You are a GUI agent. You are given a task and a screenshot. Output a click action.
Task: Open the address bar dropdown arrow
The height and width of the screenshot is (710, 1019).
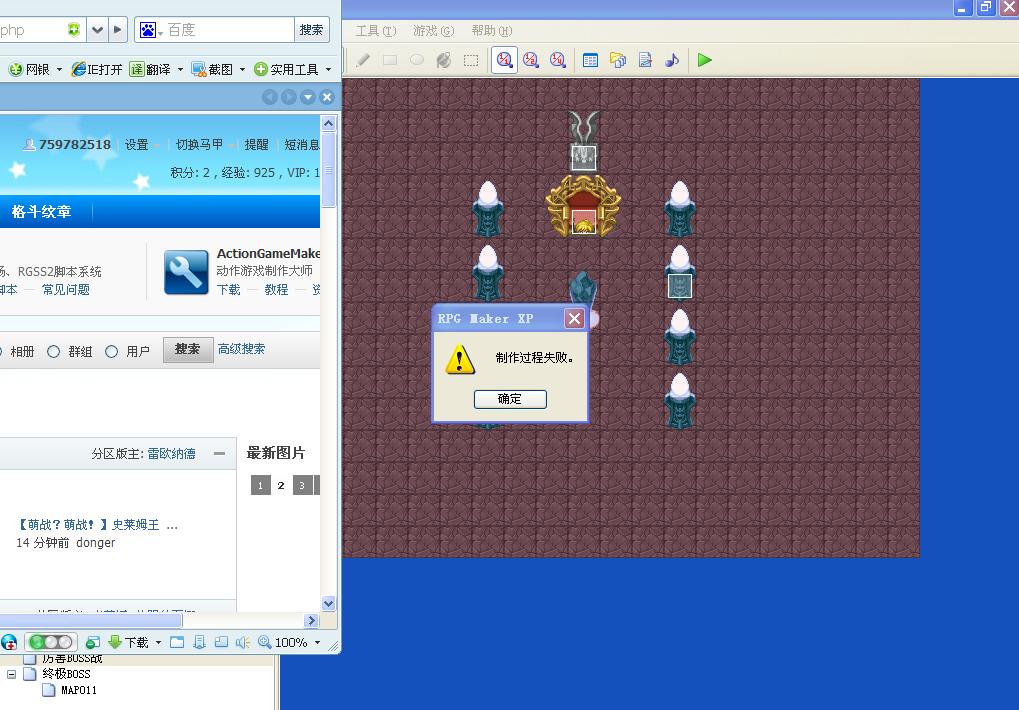point(97,30)
